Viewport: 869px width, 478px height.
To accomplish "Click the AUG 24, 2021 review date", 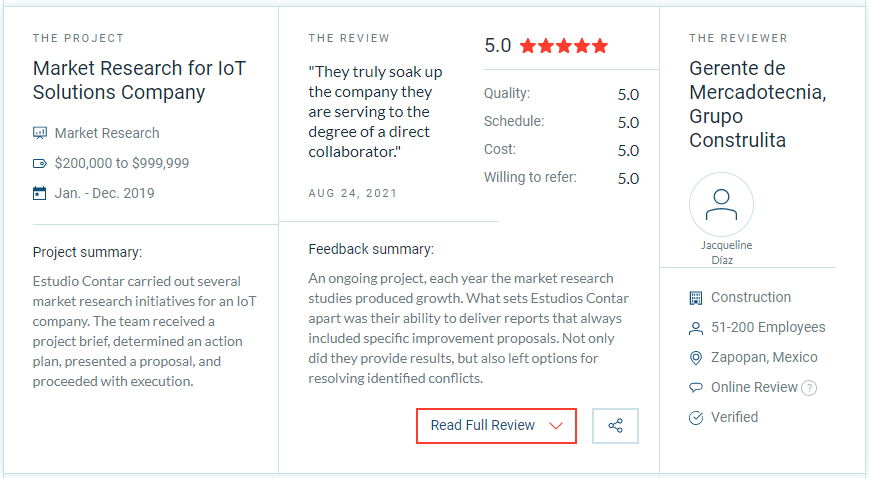I will 352,193.
